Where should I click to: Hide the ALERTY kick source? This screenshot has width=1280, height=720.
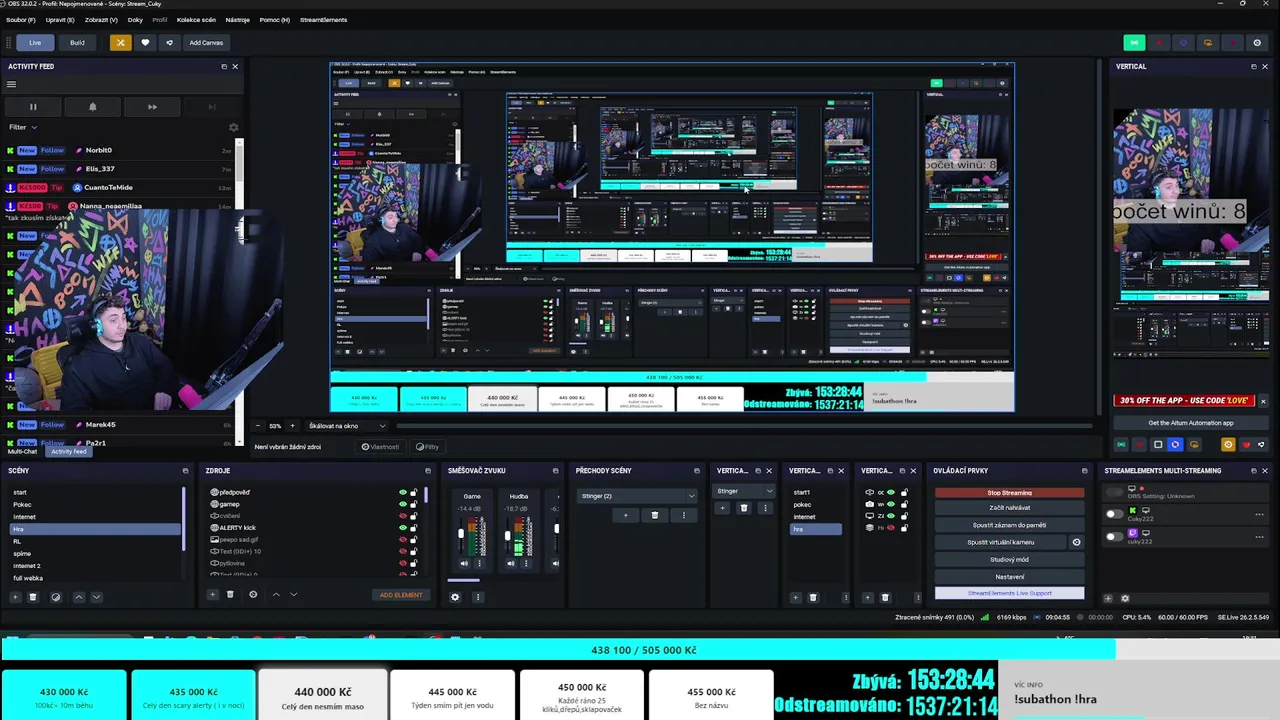(x=403, y=528)
